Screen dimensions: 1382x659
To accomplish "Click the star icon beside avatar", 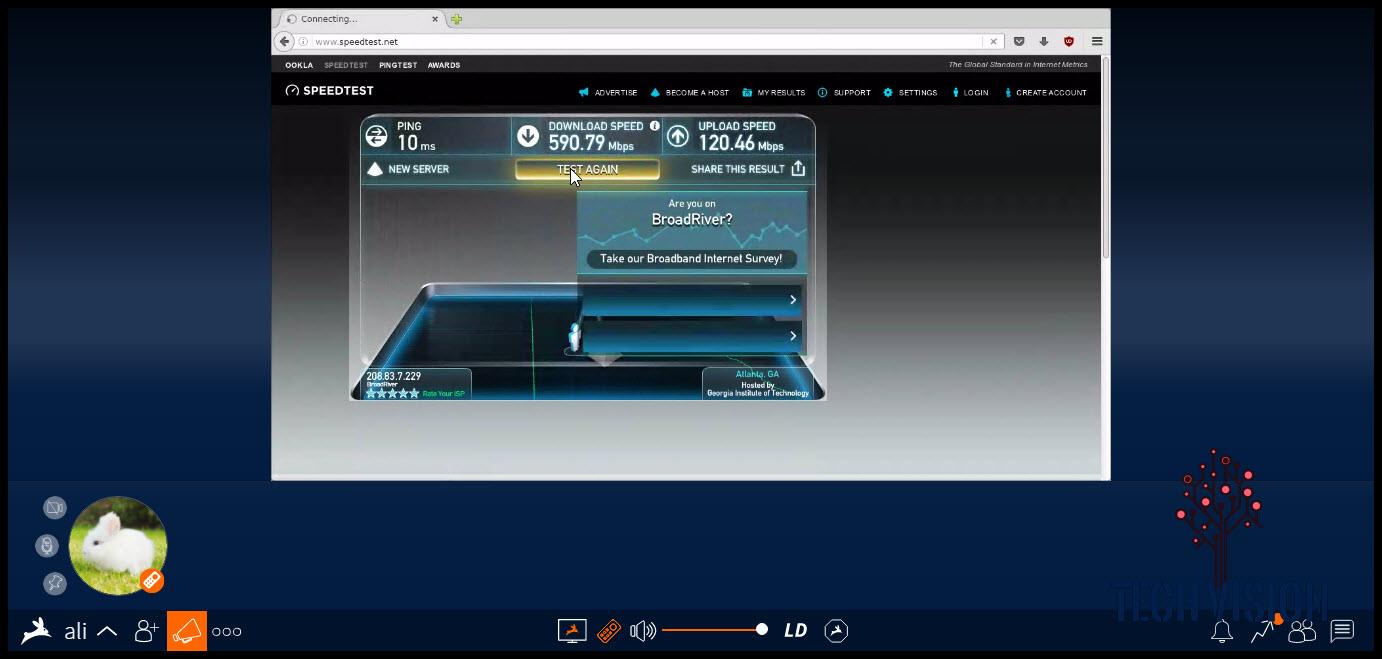I will pos(54,583).
